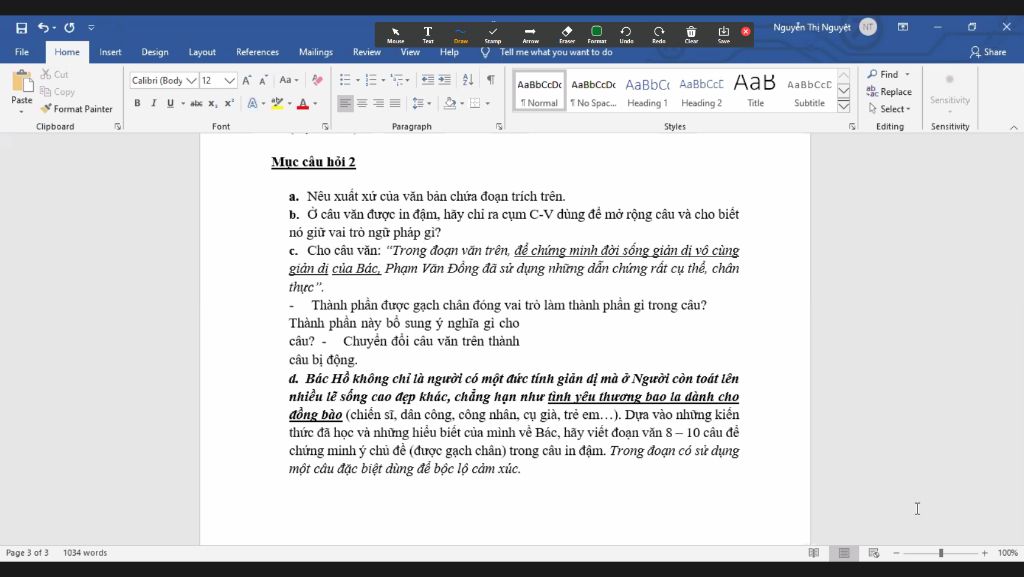1024x577 pixels.
Task: Apply subscript formatting
Action: pos(213,103)
